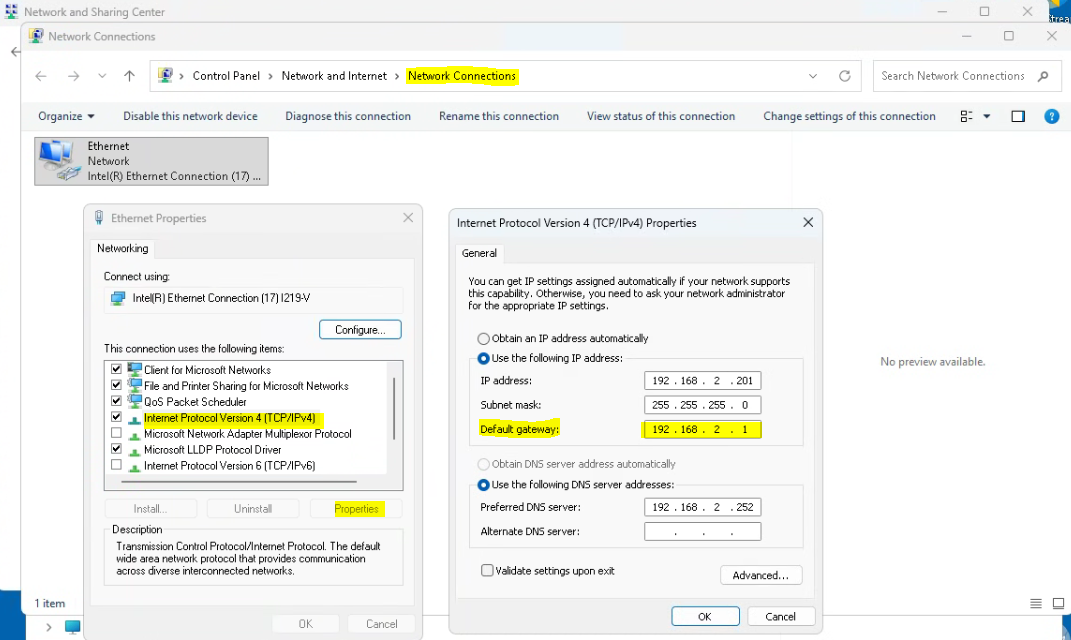Switch to the Networking tab
The image size is (1071, 640).
(122, 249)
